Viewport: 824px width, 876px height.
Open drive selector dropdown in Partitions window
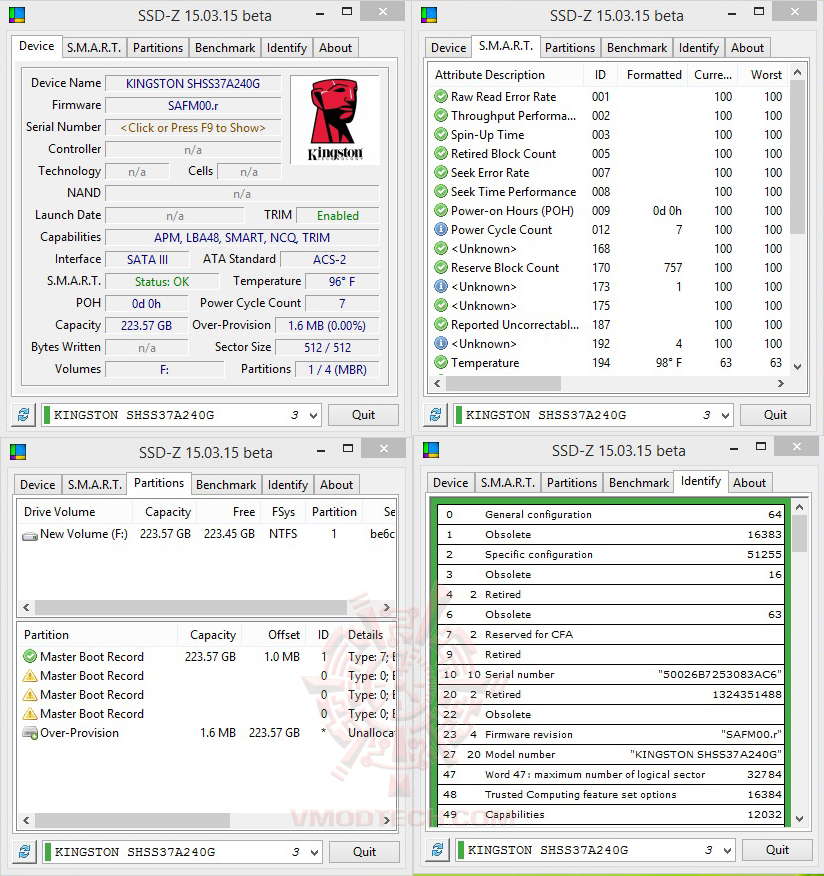click(315, 852)
